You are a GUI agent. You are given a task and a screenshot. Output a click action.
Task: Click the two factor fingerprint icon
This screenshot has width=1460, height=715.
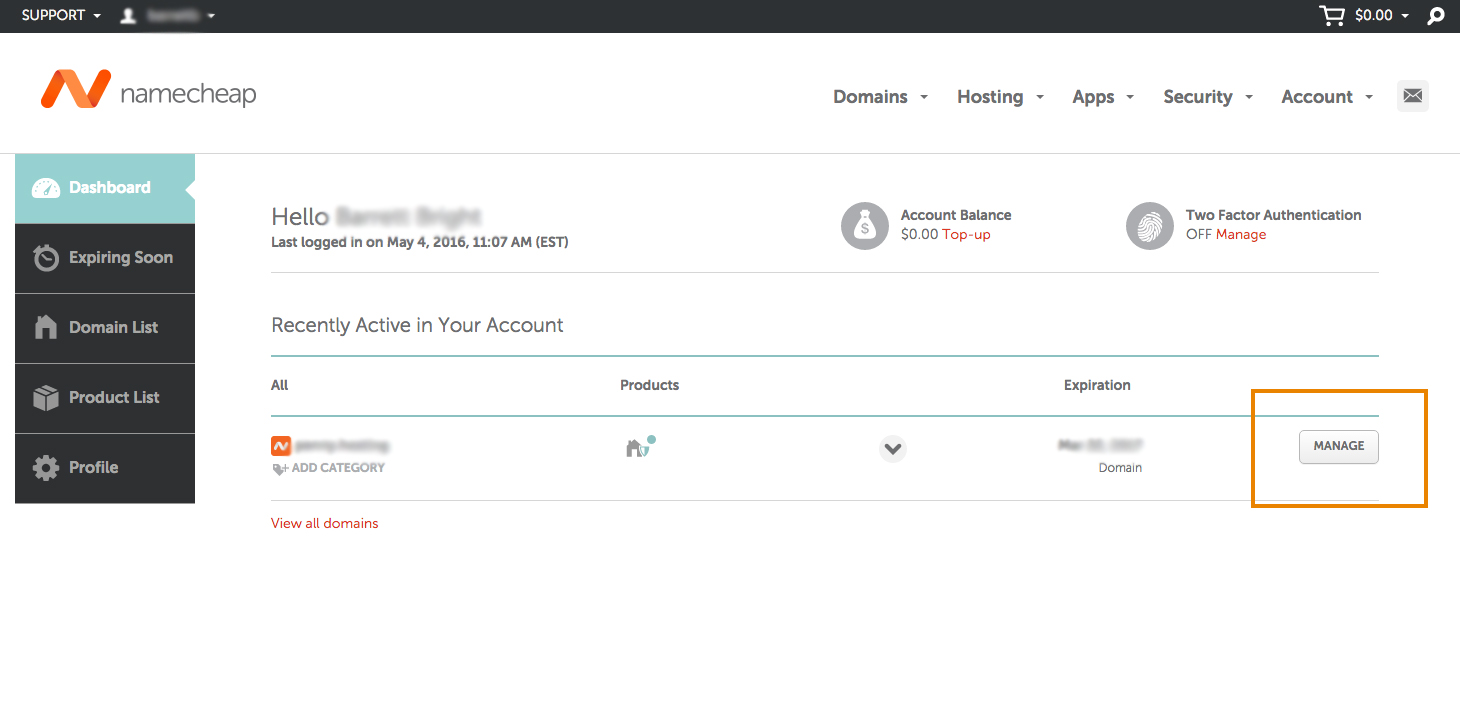[1150, 226]
